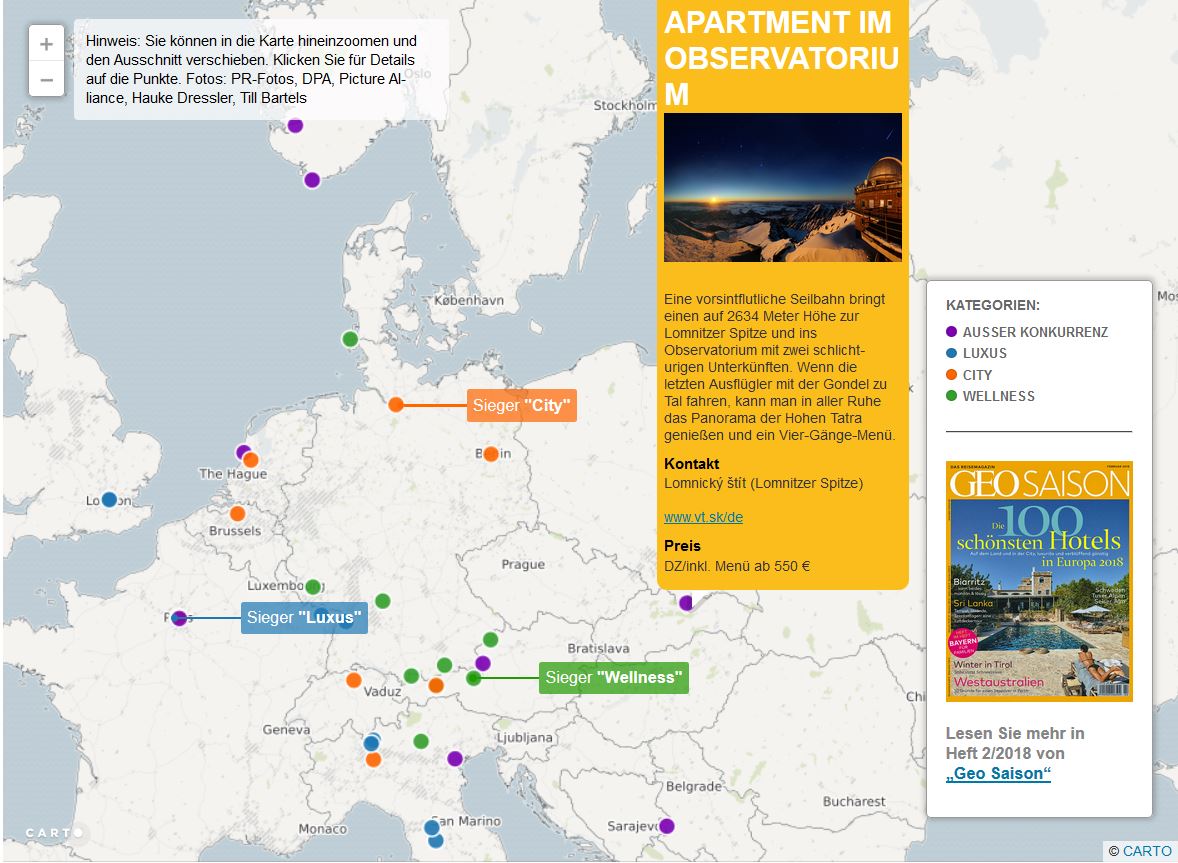Click the green Wellness legend dot
Screen dimensions: 1178x863
(x=952, y=396)
